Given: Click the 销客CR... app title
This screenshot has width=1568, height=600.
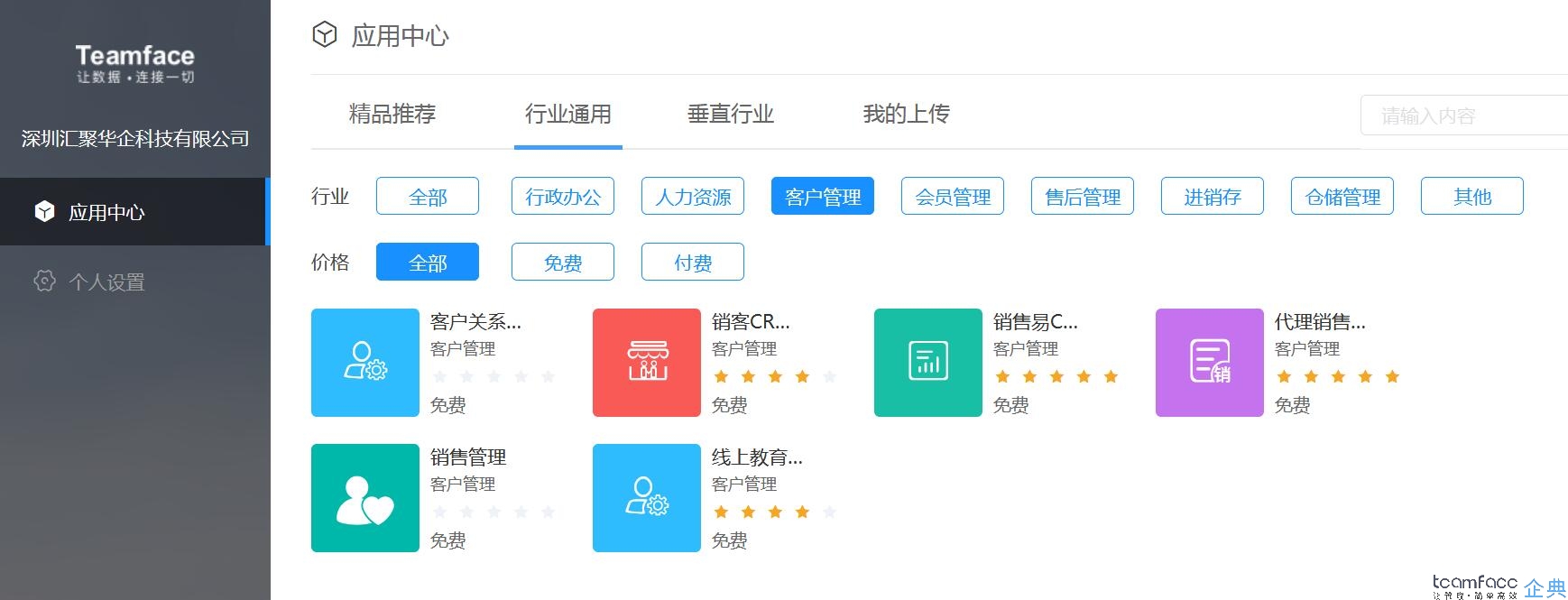Looking at the screenshot, I should pos(751,321).
